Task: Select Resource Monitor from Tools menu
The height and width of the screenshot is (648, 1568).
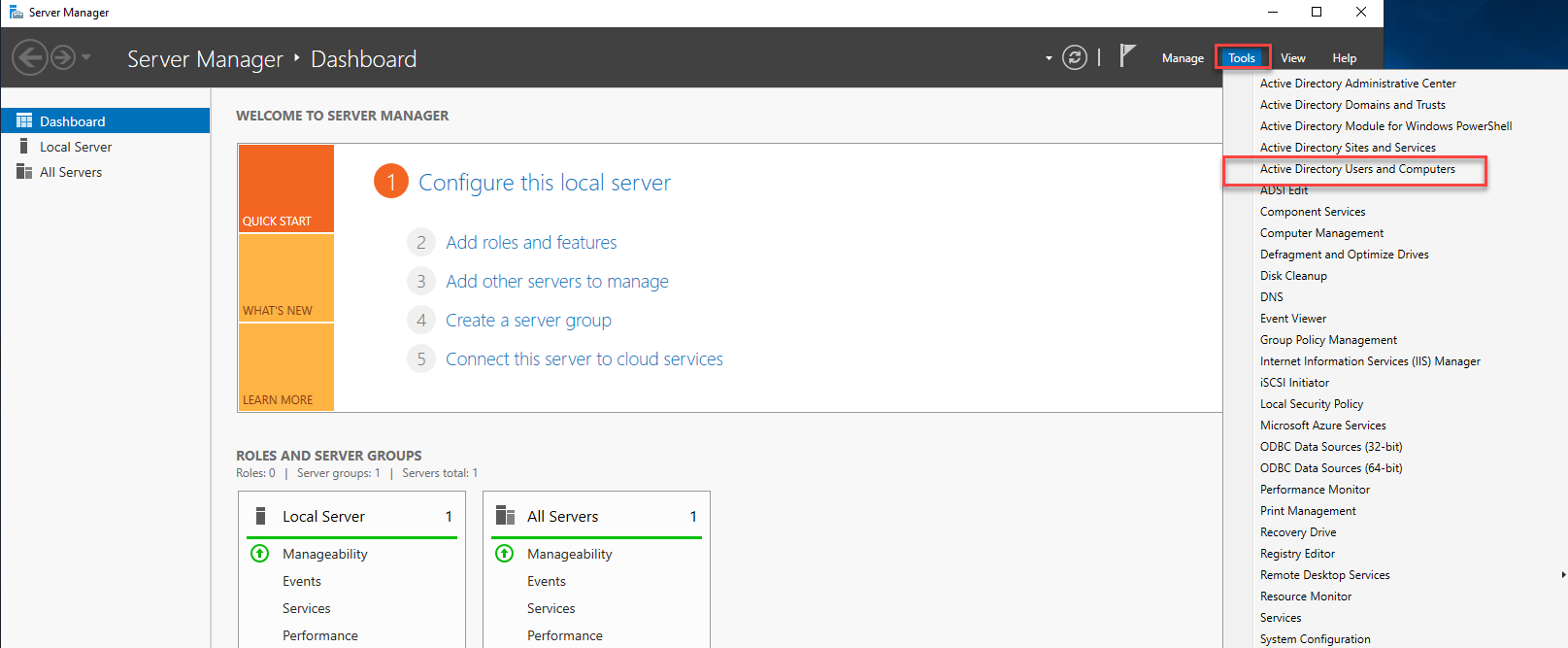Action: coord(1306,597)
